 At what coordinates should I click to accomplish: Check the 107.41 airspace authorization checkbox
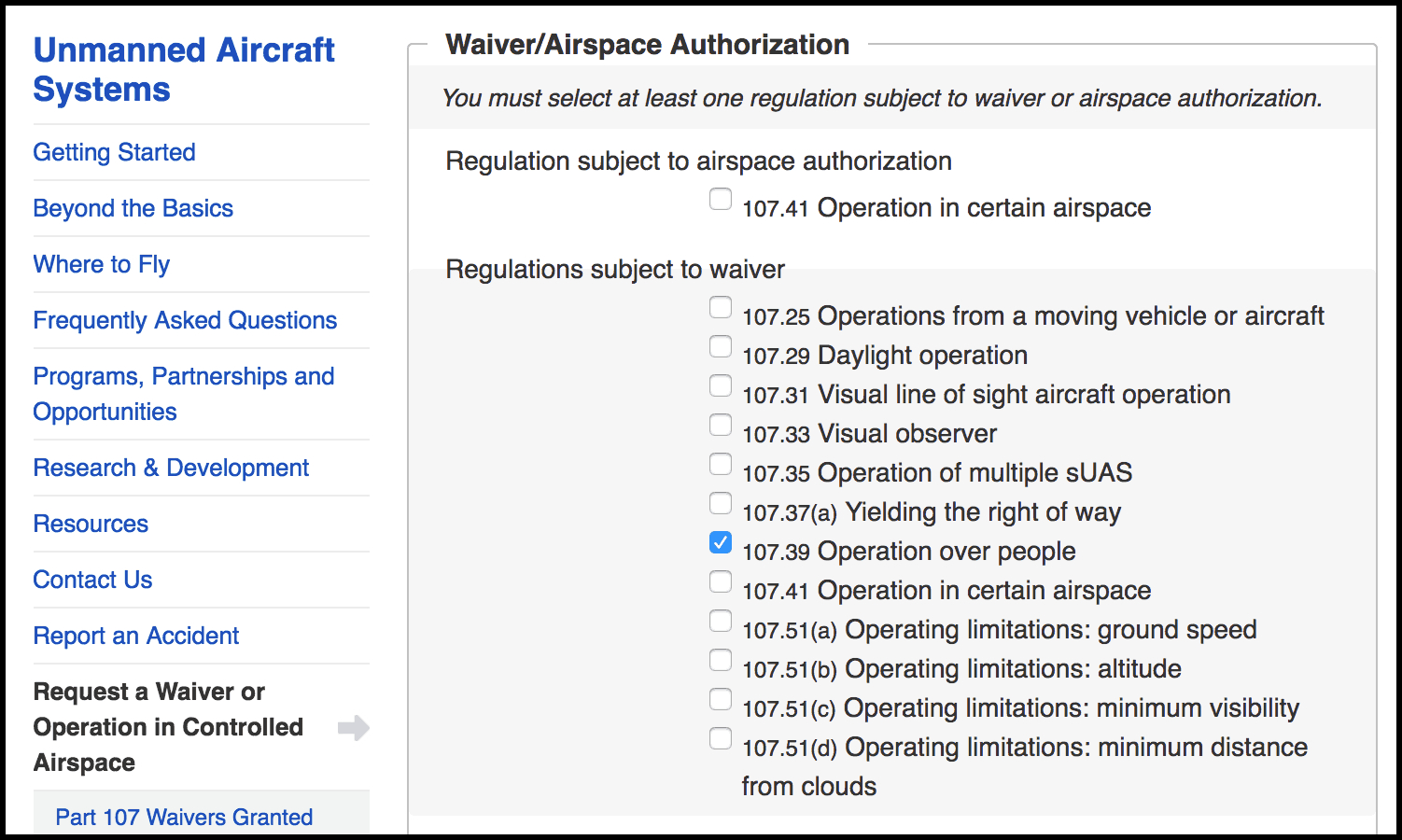[721, 199]
